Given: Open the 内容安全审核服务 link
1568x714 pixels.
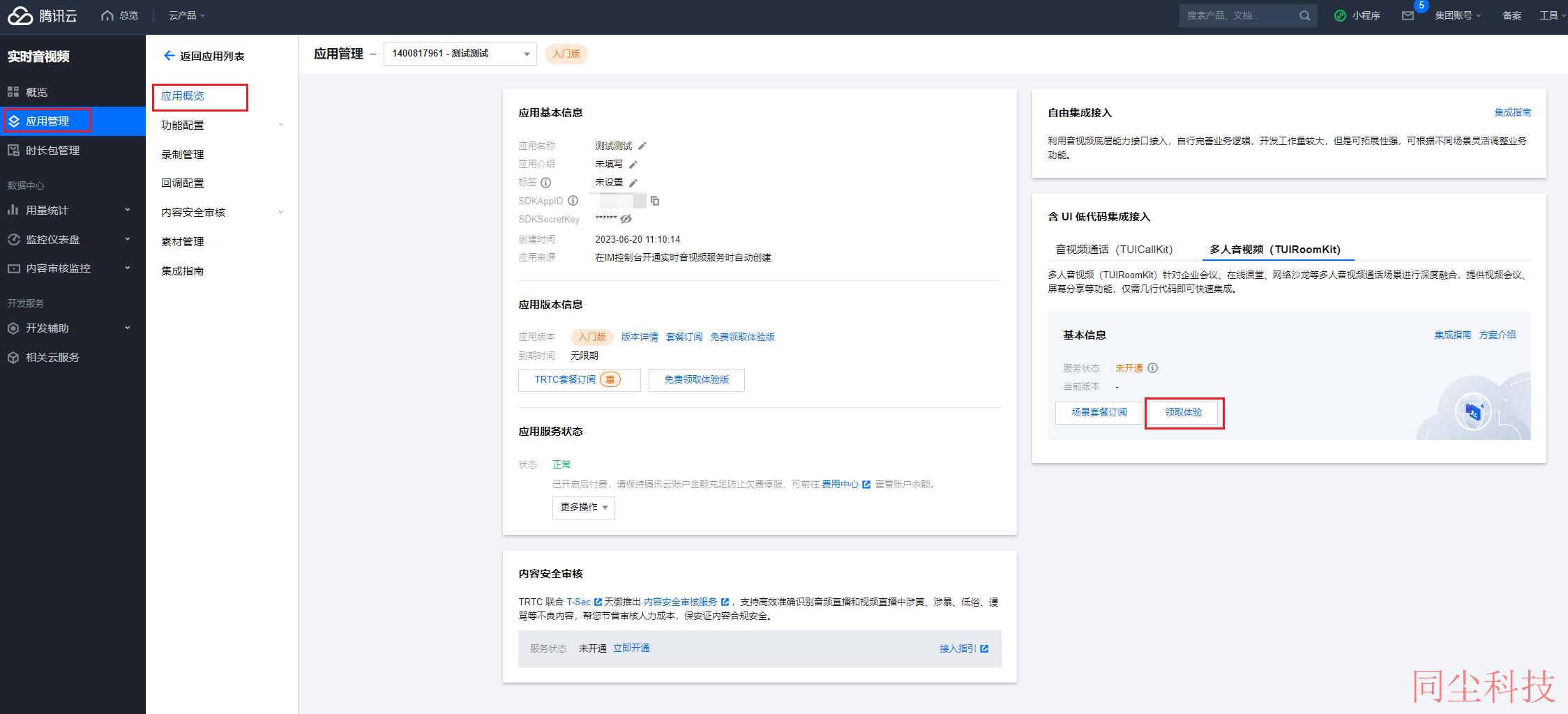Looking at the screenshot, I should pyautogui.click(x=680, y=602).
